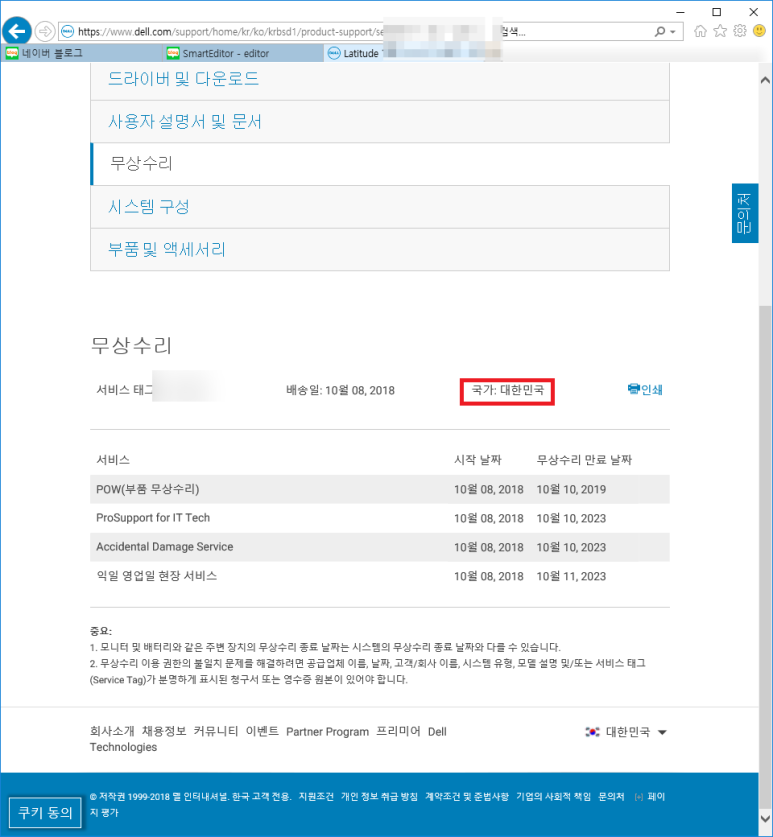Click the favorites star icon
773x837 pixels.
(x=720, y=31)
